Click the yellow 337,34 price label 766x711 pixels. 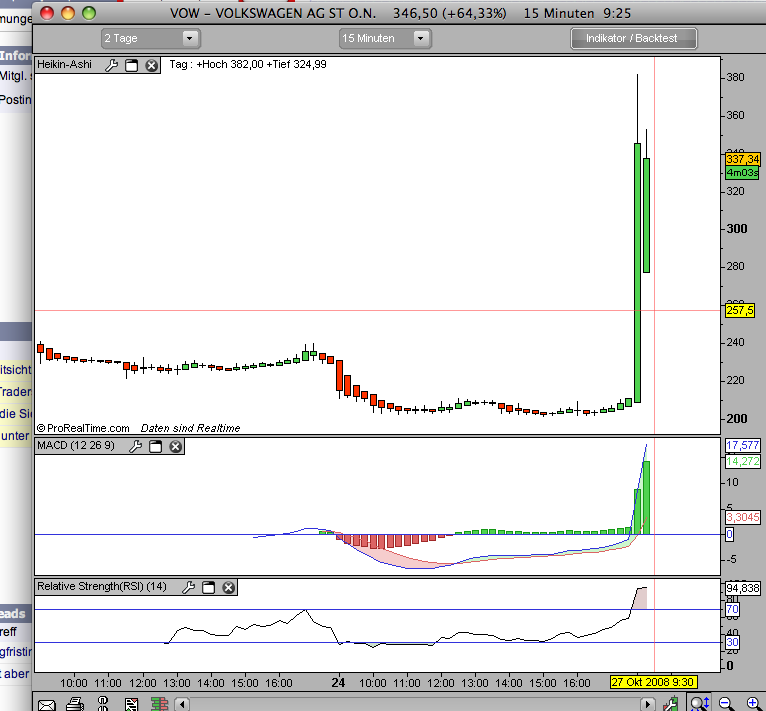pos(742,159)
